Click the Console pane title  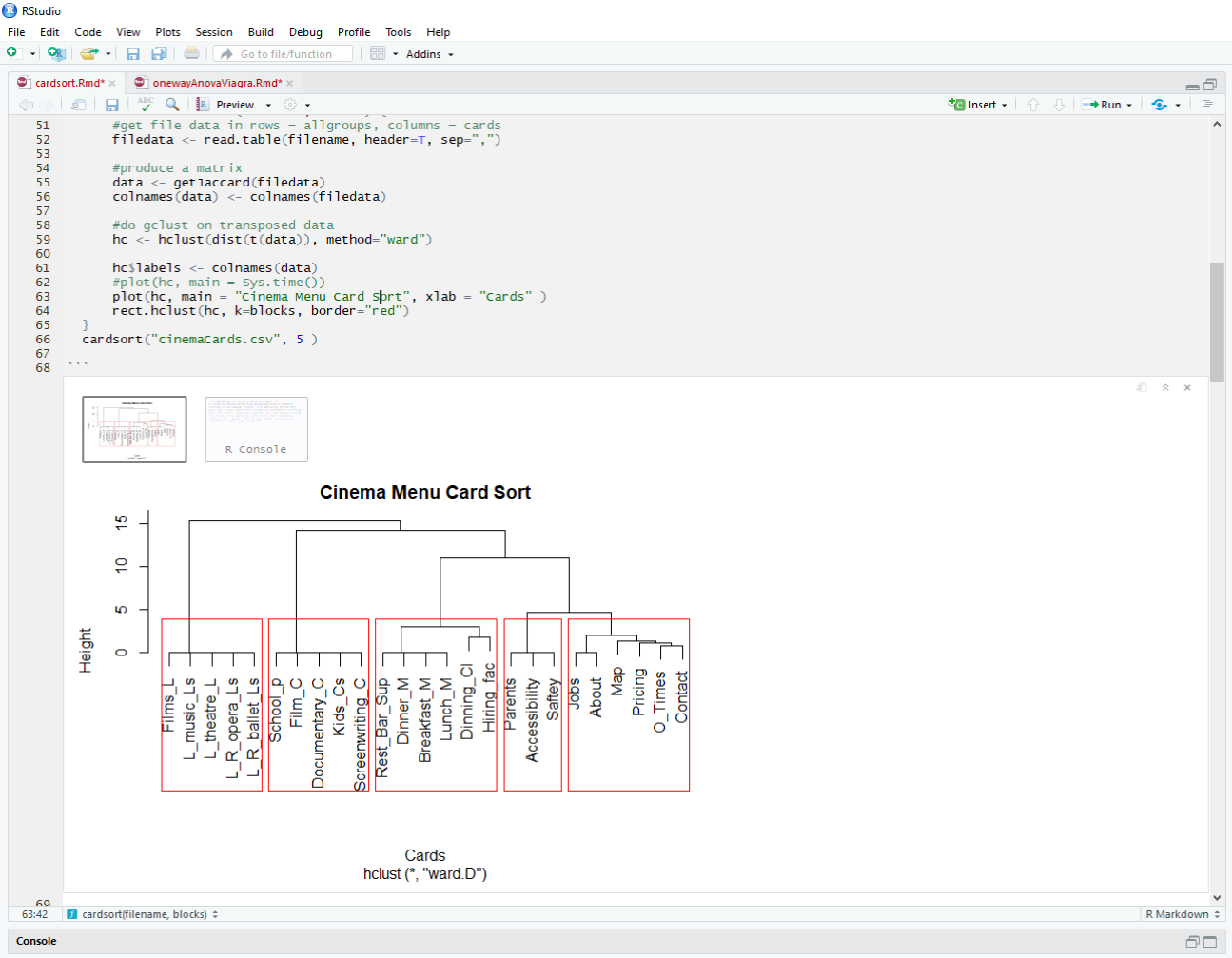point(36,941)
